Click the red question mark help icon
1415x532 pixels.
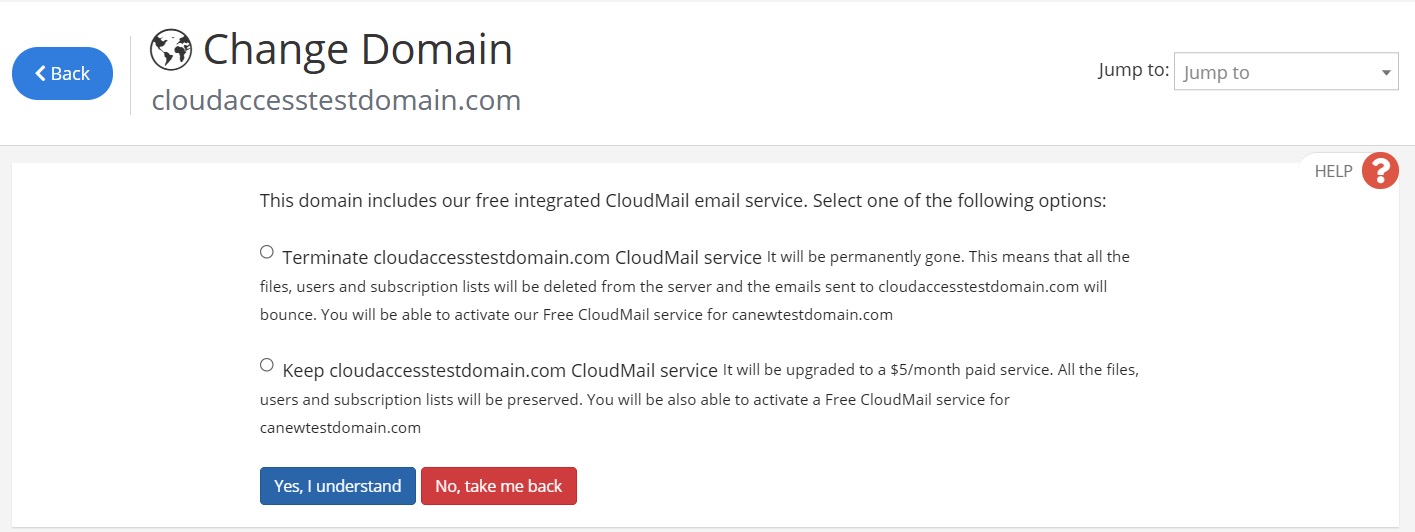point(1380,171)
